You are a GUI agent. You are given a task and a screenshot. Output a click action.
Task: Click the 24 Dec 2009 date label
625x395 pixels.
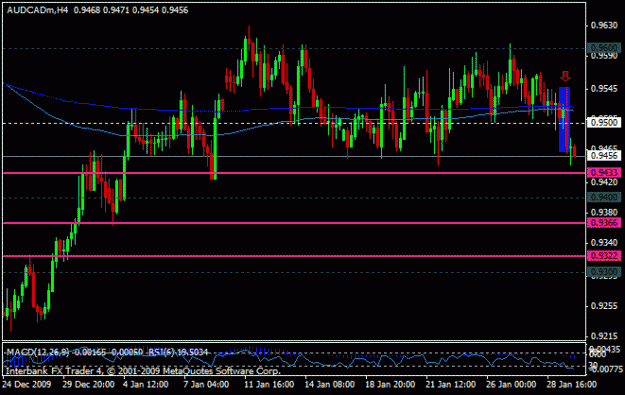pyautogui.click(x=27, y=385)
